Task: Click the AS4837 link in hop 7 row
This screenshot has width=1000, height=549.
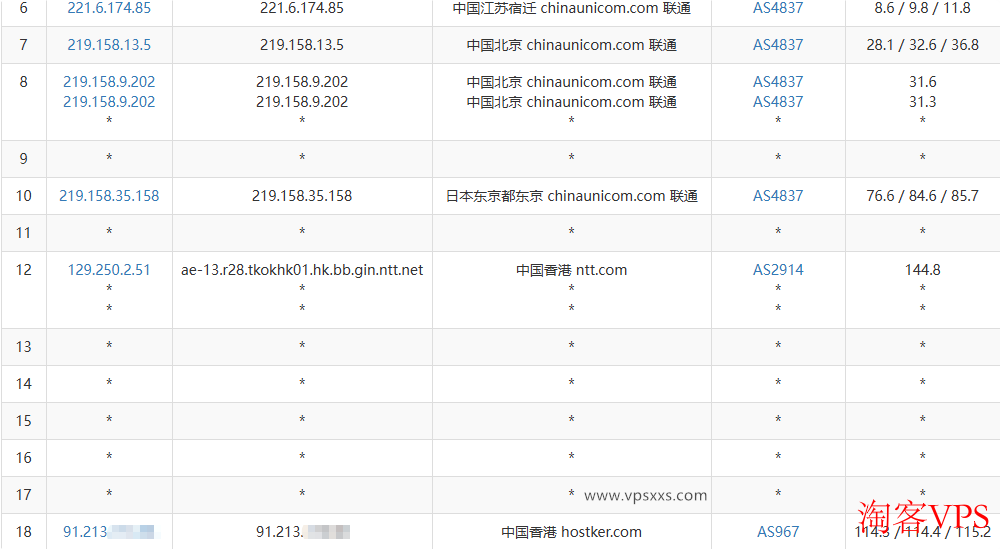Action: [778, 45]
